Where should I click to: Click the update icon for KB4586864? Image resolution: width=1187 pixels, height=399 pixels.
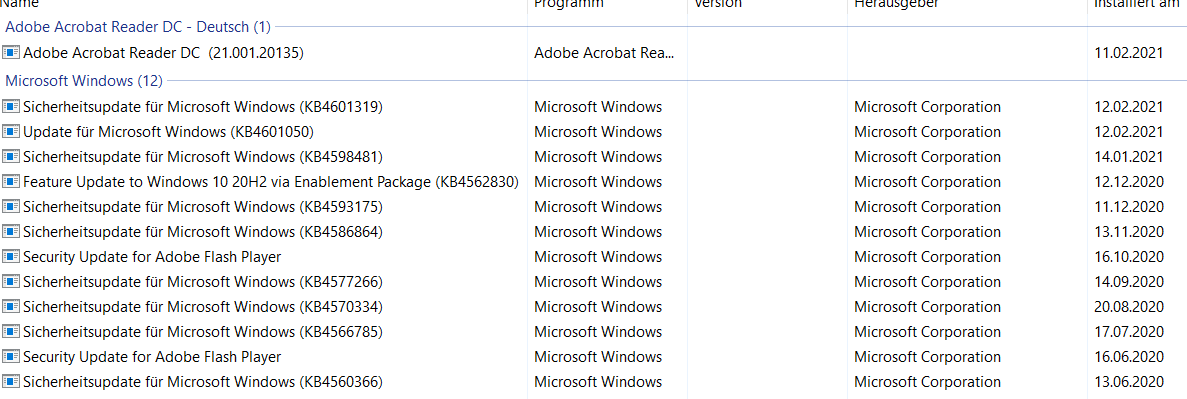pyautogui.click(x=11, y=232)
